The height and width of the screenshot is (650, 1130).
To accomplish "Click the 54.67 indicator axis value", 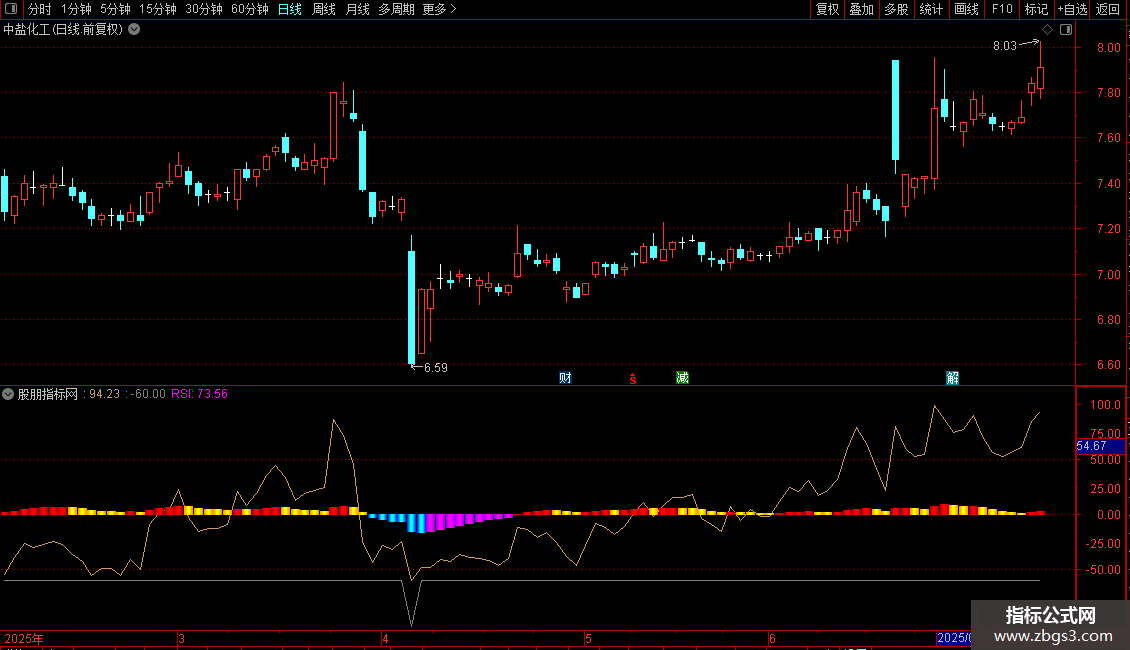I will point(1091,446).
